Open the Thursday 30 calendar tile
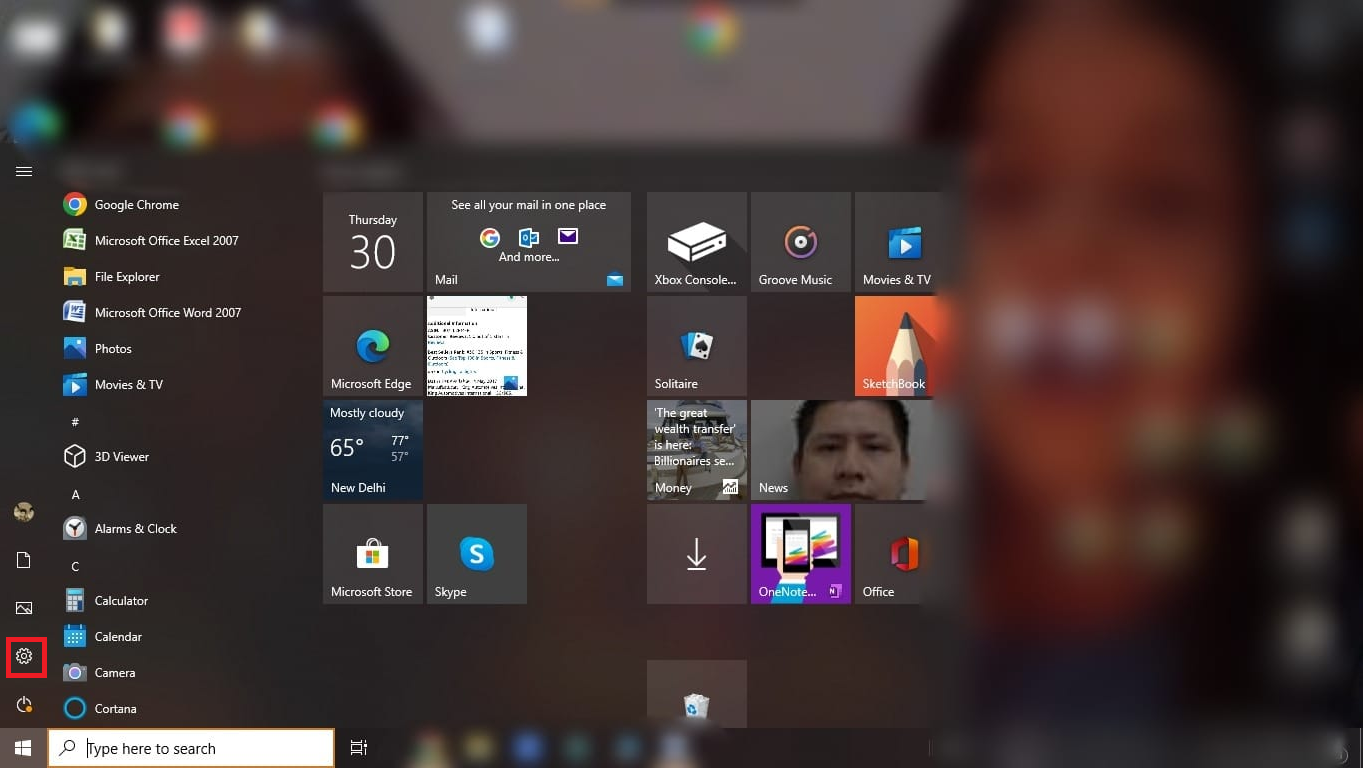 [x=373, y=242]
